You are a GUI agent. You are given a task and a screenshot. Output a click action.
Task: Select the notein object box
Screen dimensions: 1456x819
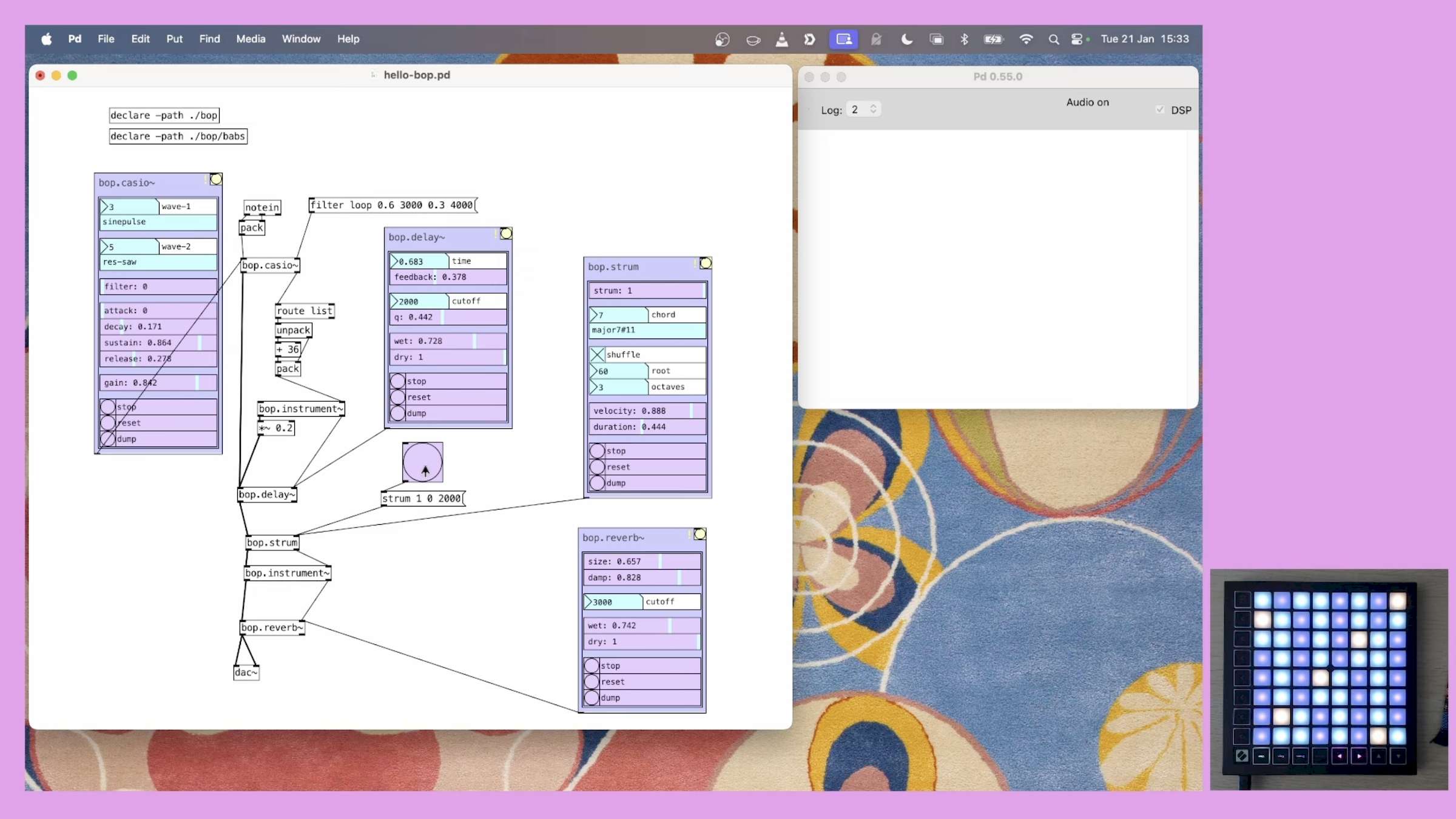[262, 207]
